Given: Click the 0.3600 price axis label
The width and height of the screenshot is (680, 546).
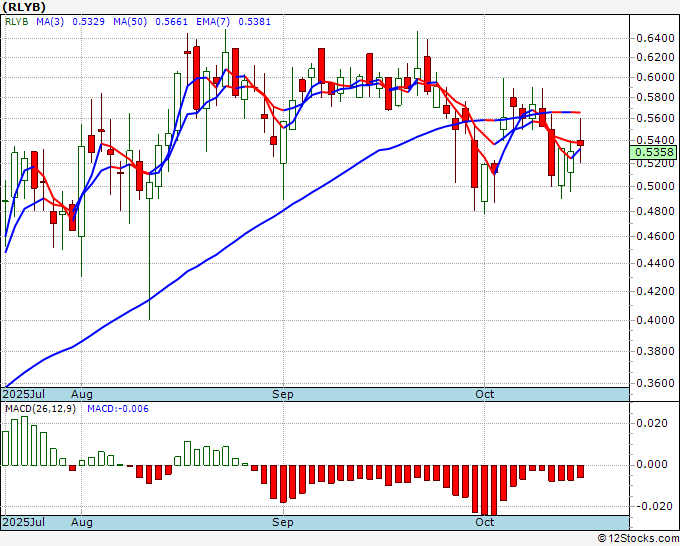Looking at the screenshot, I should tap(655, 383).
